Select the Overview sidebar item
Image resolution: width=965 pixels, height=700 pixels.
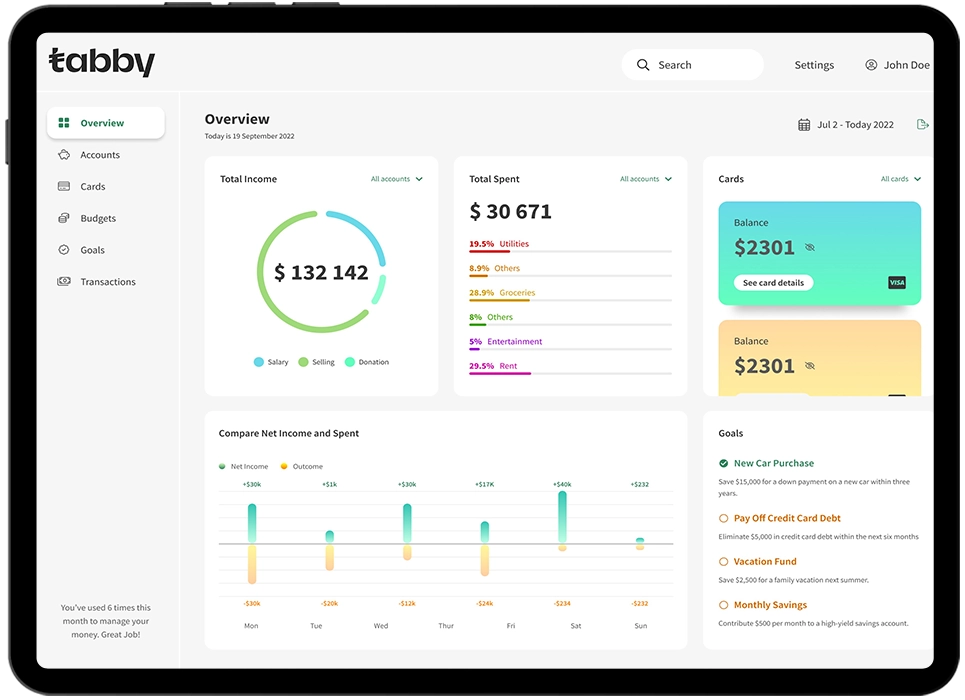[106, 123]
